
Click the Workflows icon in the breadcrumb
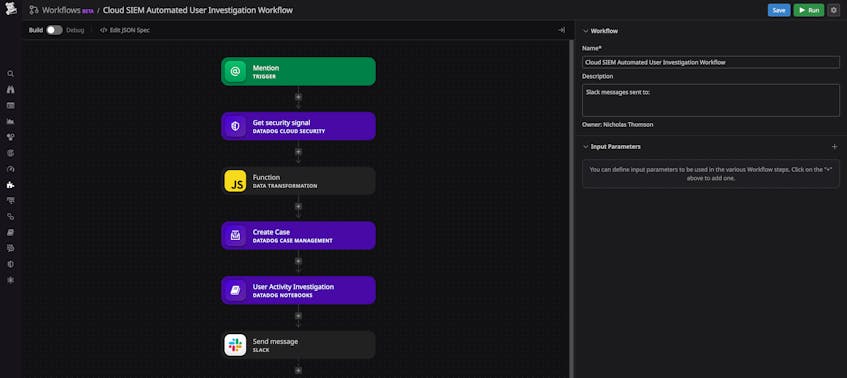pos(34,10)
